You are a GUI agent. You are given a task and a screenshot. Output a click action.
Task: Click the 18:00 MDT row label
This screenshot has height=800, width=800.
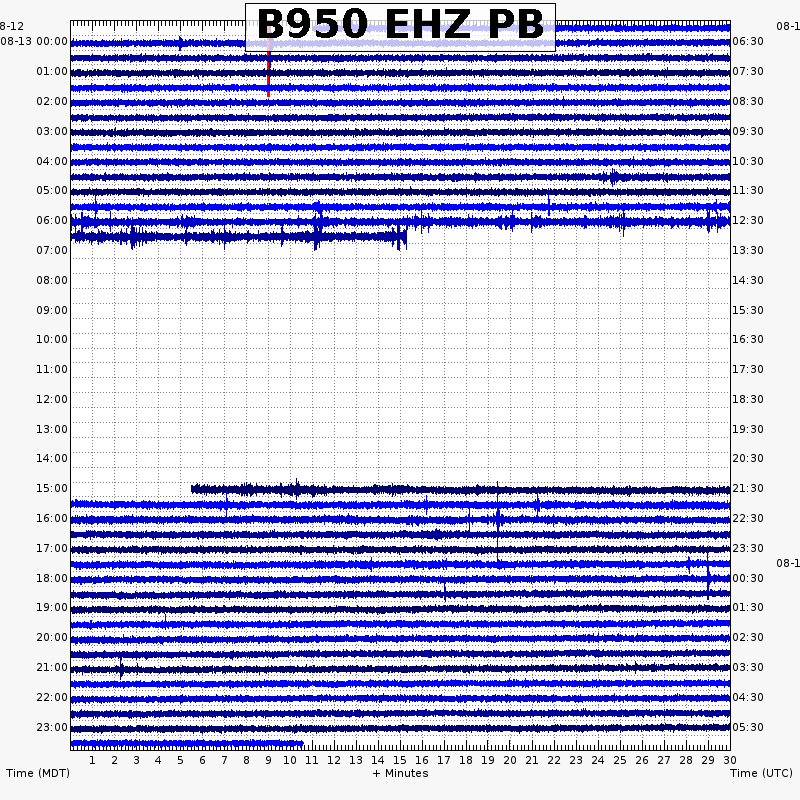tap(52, 579)
